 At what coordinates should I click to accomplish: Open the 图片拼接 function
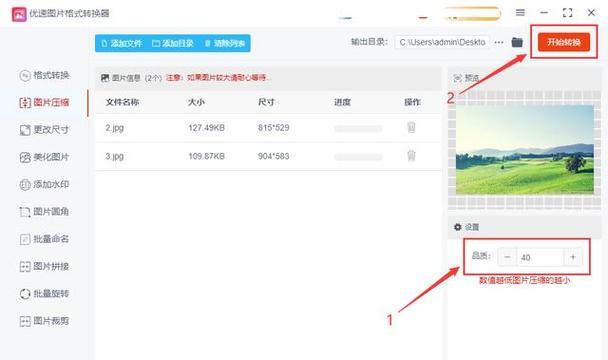[44, 267]
